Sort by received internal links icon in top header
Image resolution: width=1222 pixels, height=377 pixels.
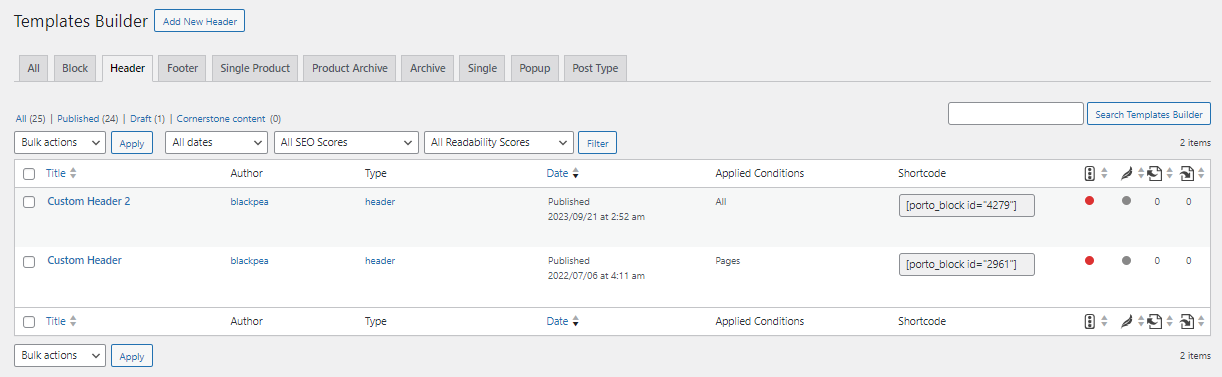(x=1187, y=173)
